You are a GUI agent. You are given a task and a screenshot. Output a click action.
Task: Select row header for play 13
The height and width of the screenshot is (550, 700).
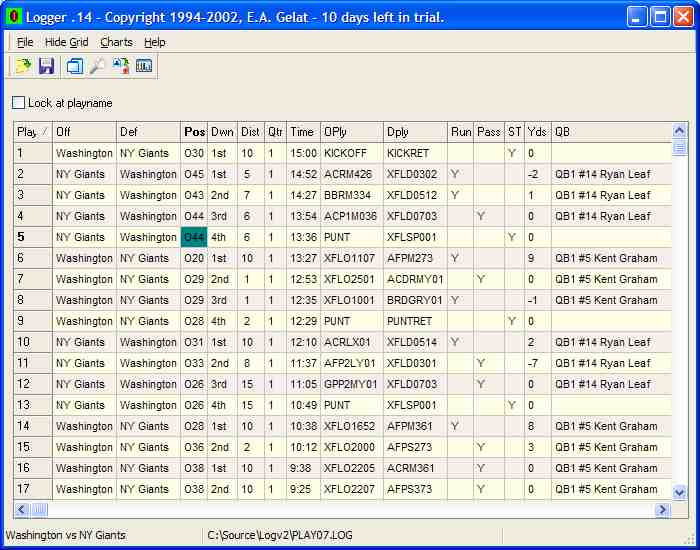[x=33, y=405]
